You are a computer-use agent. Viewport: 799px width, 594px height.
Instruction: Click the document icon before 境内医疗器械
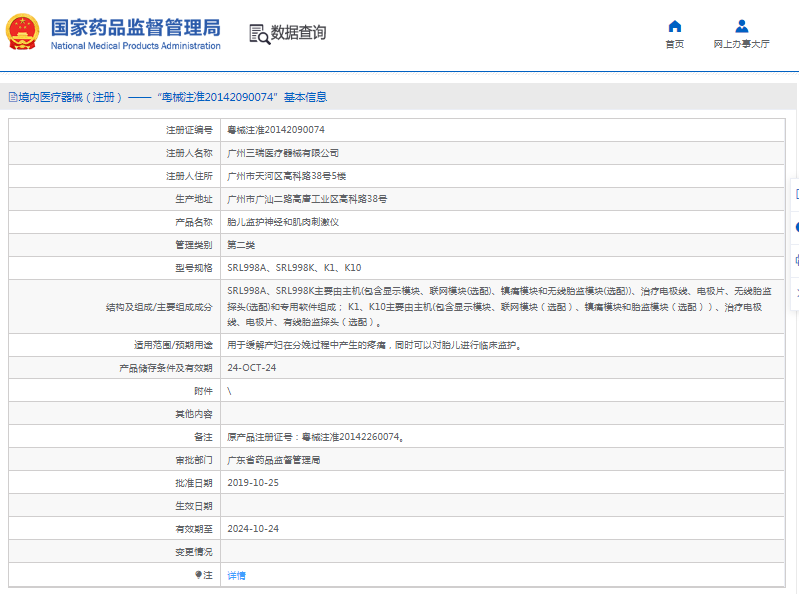point(11,97)
